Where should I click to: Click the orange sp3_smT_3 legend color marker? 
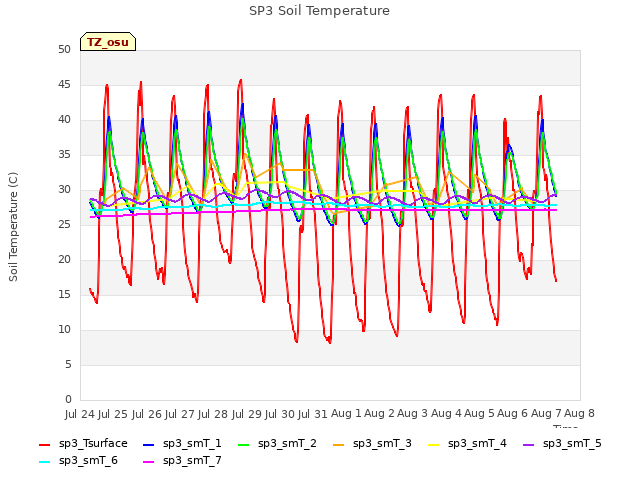click(x=339, y=444)
